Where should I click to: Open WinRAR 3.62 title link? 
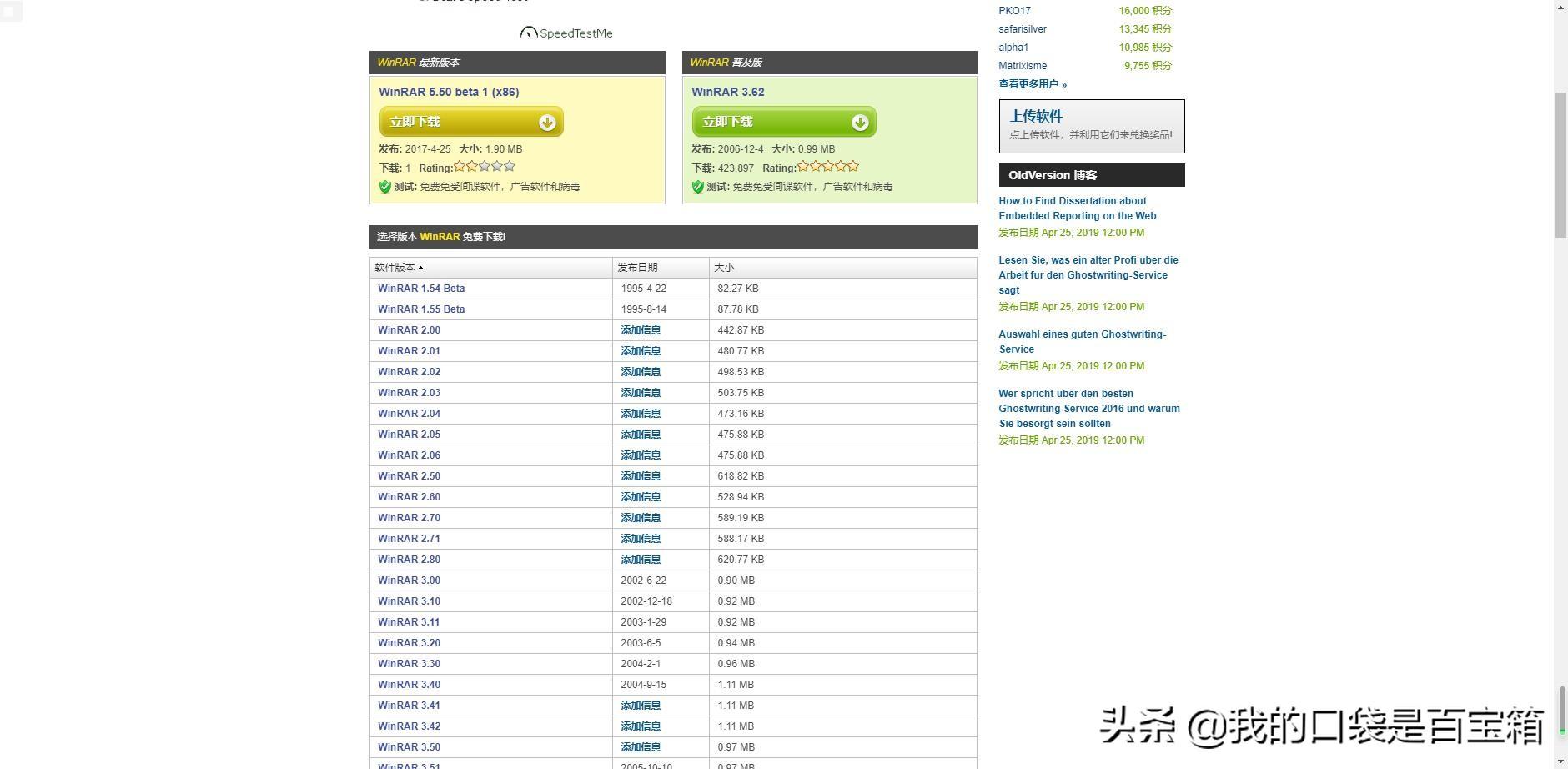tap(727, 92)
